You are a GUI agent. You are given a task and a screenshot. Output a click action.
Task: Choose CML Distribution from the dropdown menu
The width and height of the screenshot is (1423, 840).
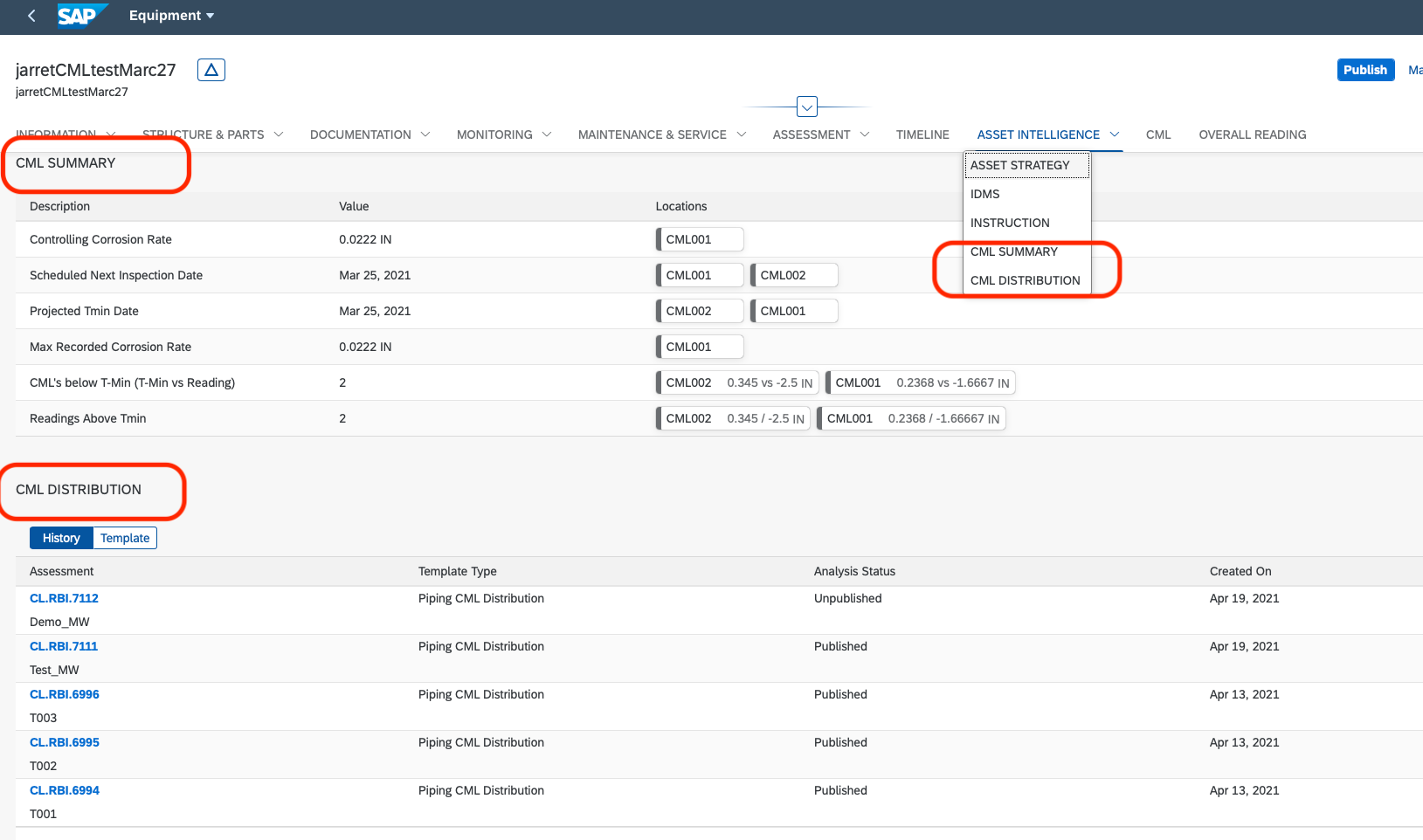point(1027,280)
